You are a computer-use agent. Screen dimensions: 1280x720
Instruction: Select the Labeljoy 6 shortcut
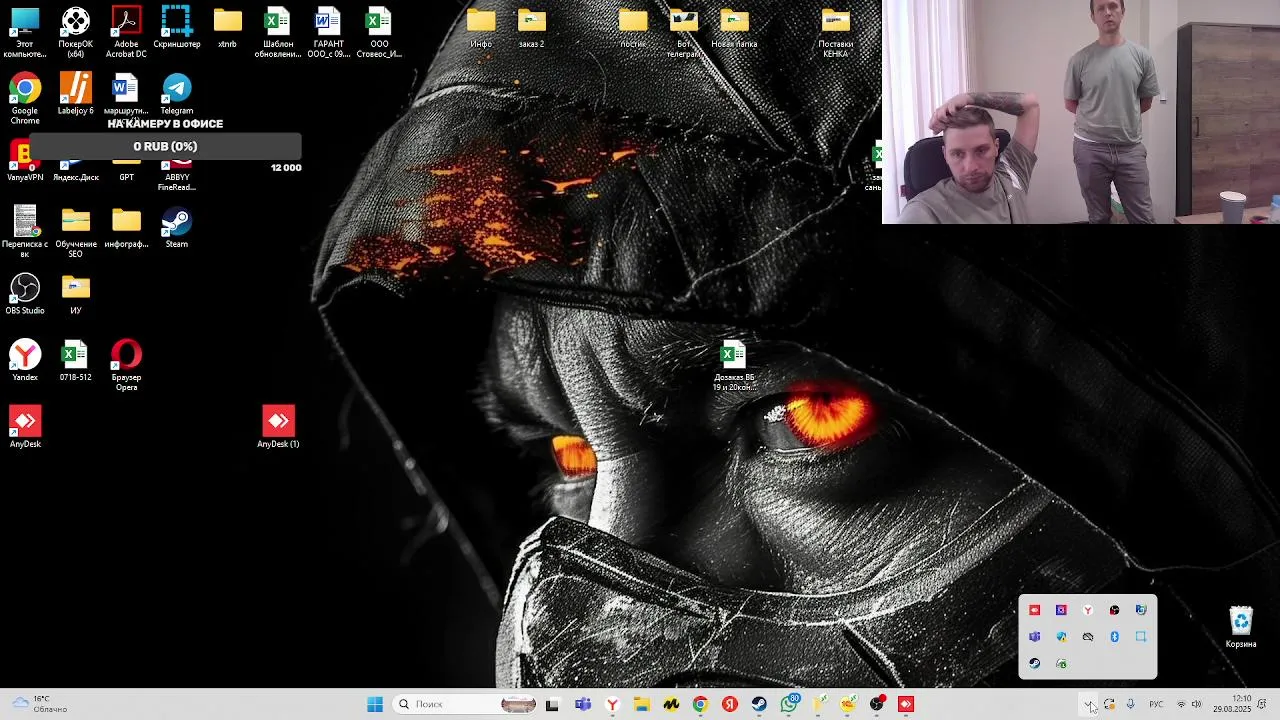click(75, 94)
